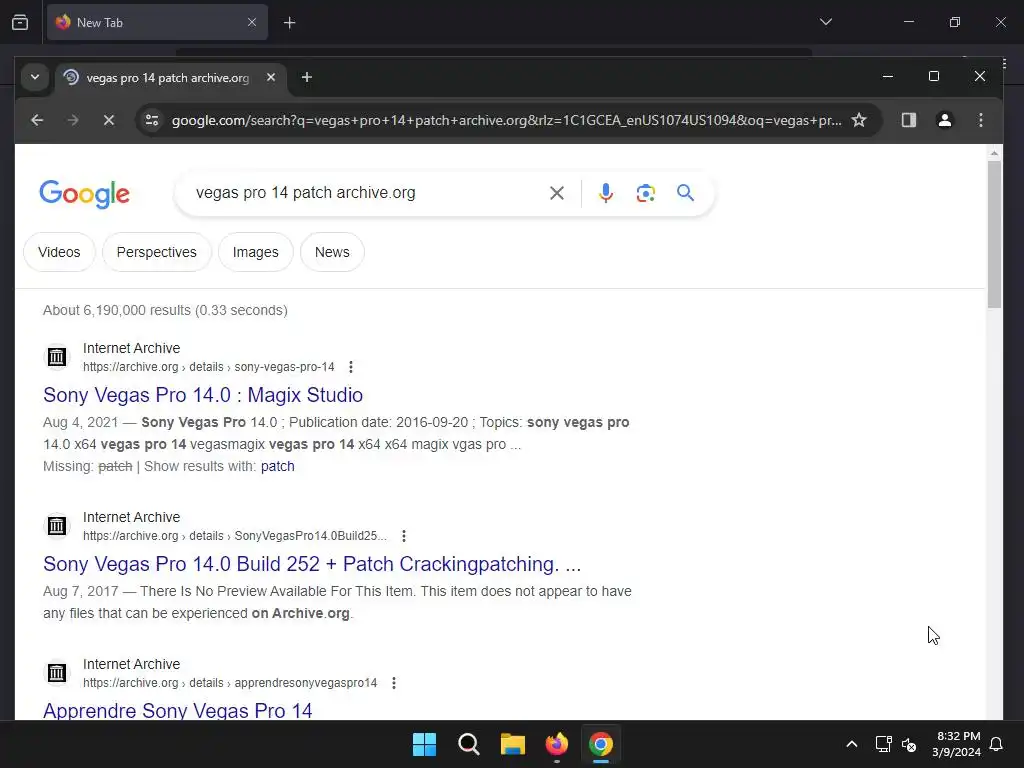Open muted volume icon in tray
Viewport: 1024px width, 768px height.
coord(909,744)
